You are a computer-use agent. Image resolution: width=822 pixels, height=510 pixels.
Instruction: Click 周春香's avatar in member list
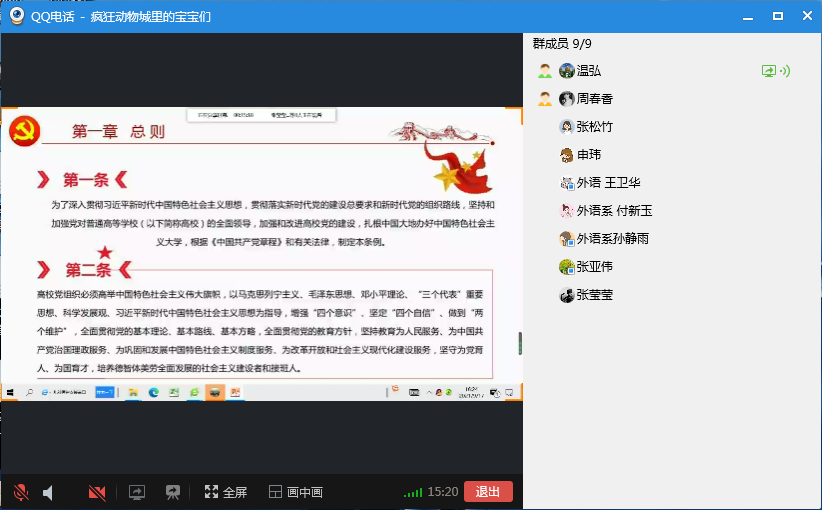(x=567, y=99)
